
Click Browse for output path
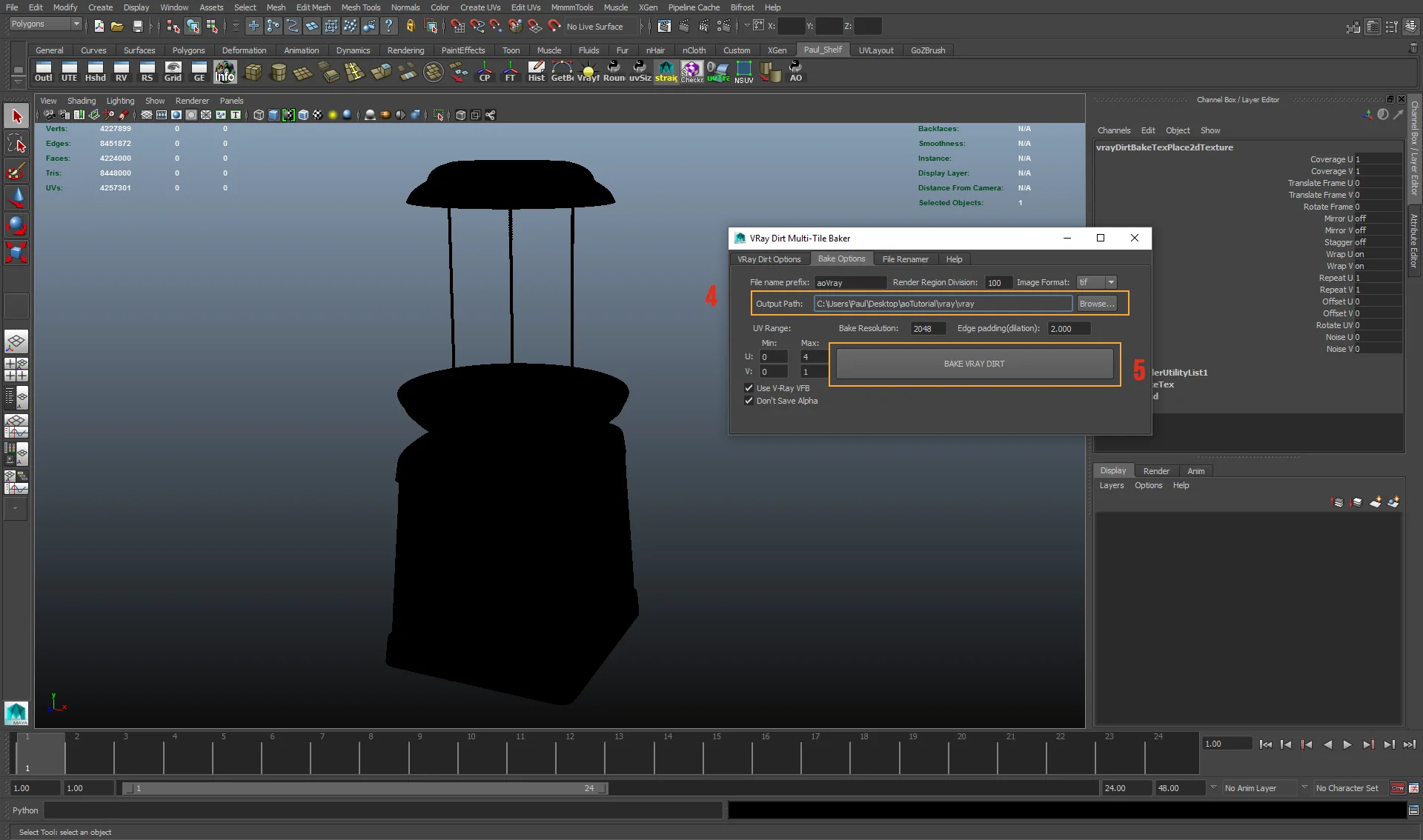(x=1096, y=304)
